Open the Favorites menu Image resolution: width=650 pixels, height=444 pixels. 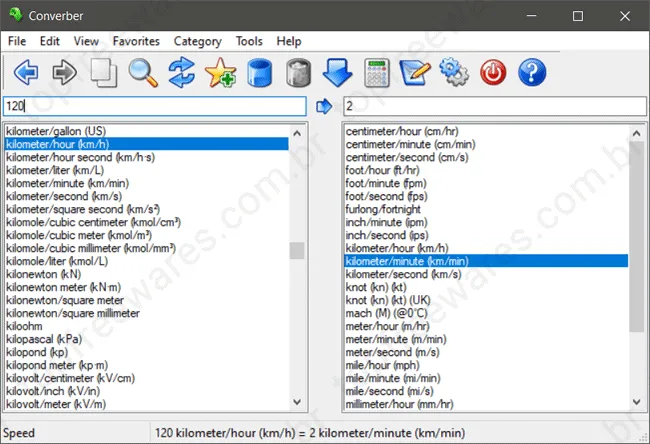[x=136, y=41]
